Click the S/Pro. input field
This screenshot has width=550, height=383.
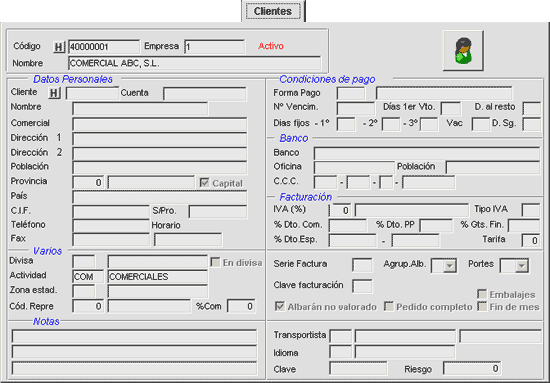(218, 212)
